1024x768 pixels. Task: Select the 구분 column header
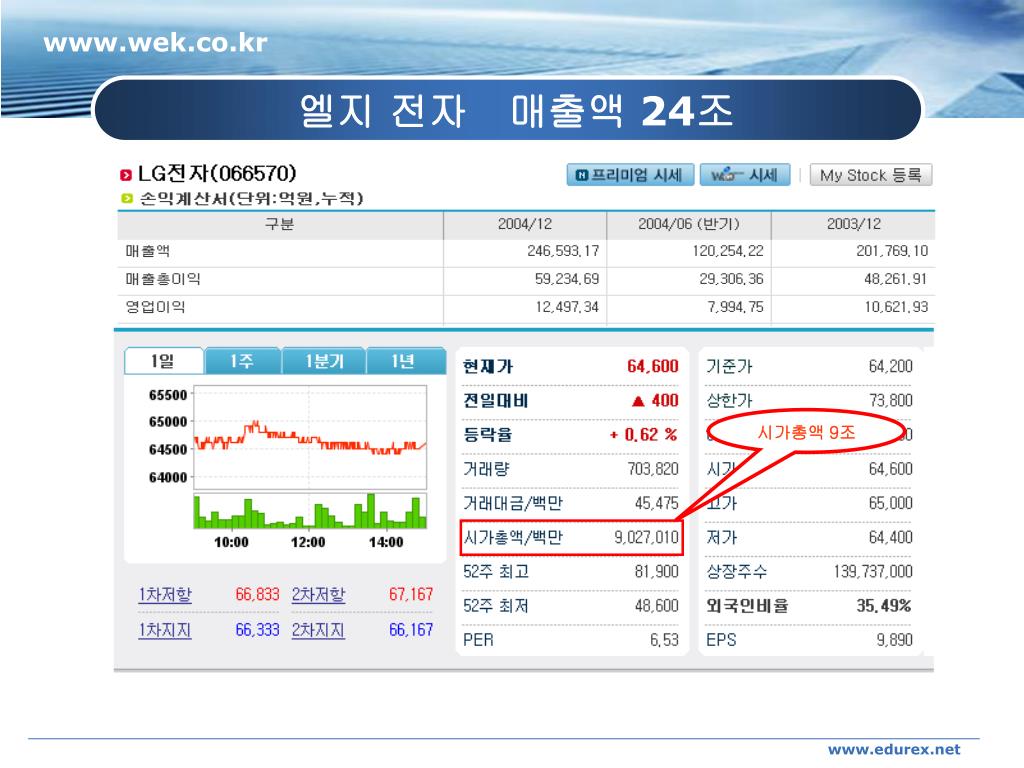280,224
